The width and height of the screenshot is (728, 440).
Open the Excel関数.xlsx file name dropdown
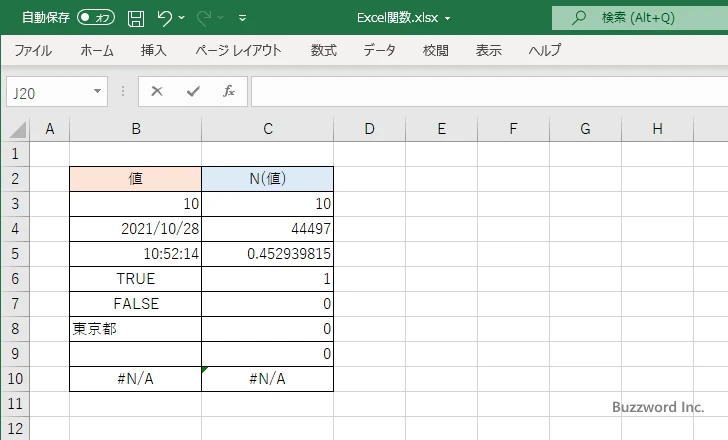(x=447, y=18)
